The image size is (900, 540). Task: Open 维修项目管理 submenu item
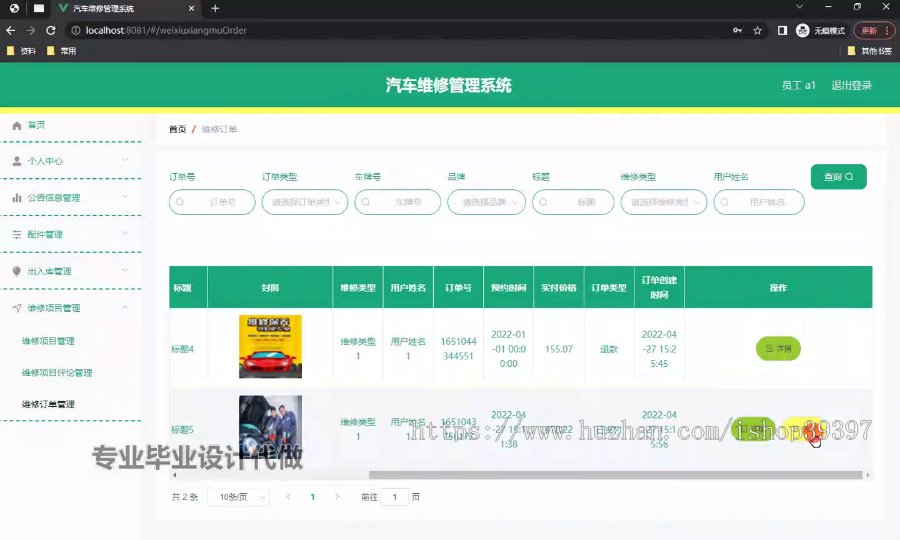(x=48, y=341)
